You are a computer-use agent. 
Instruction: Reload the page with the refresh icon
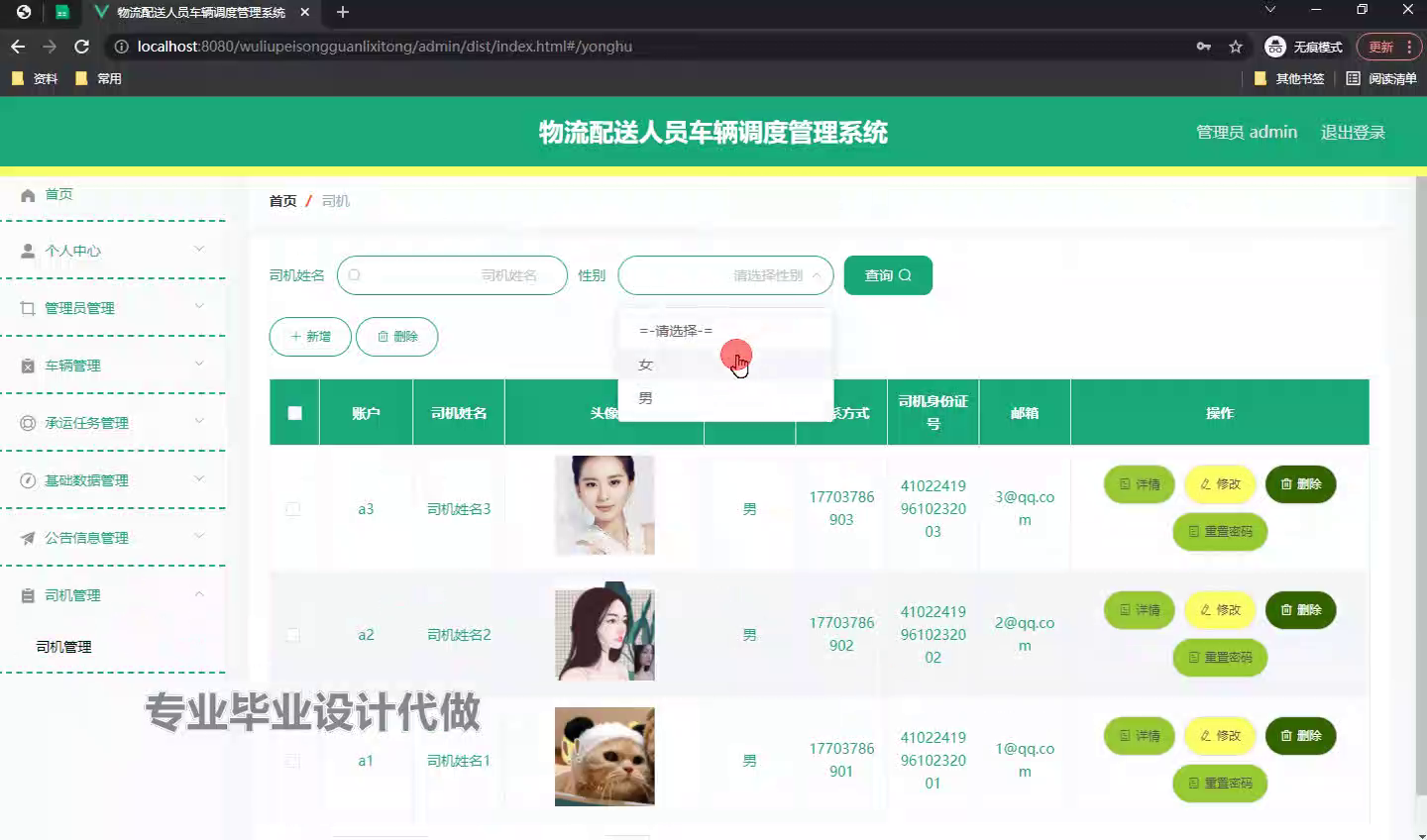(x=82, y=47)
